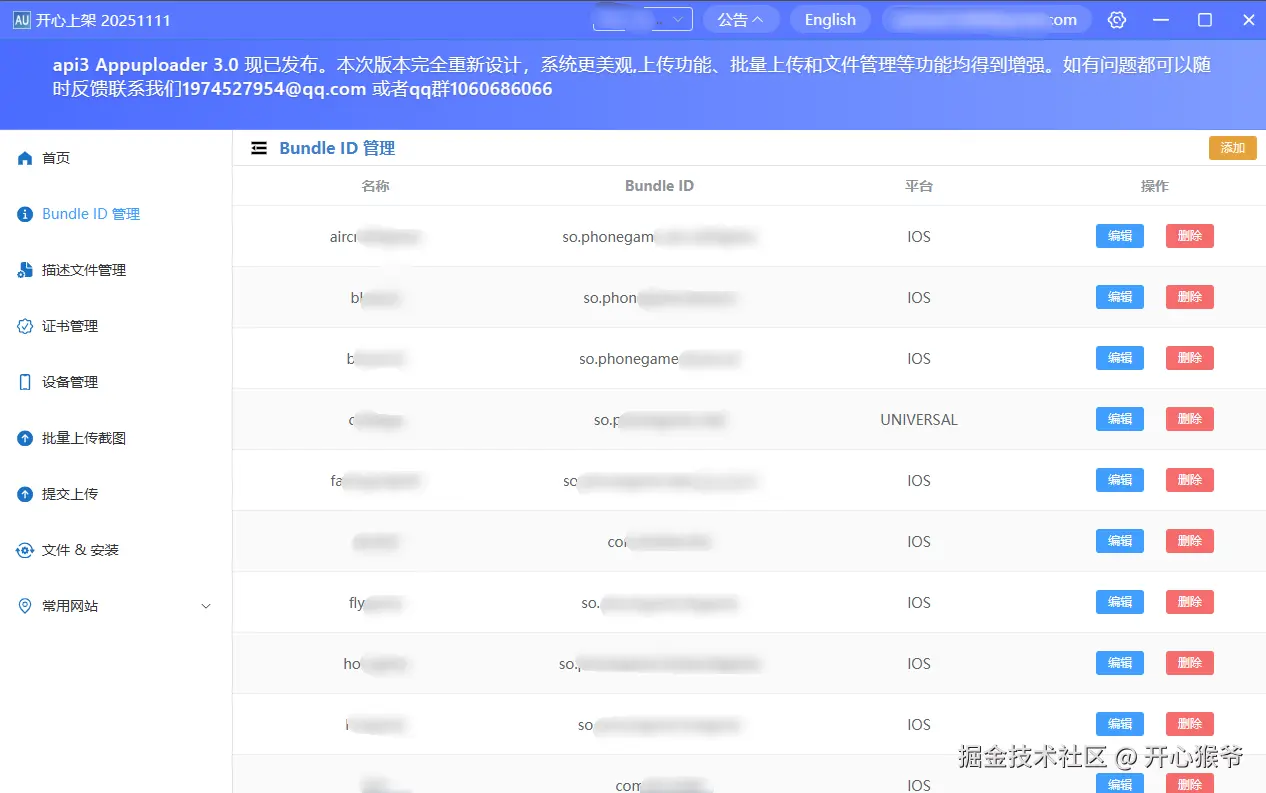Click the 开心上架 20251111 window title
This screenshot has width=1266, height=793.
[x=104, y=20]
